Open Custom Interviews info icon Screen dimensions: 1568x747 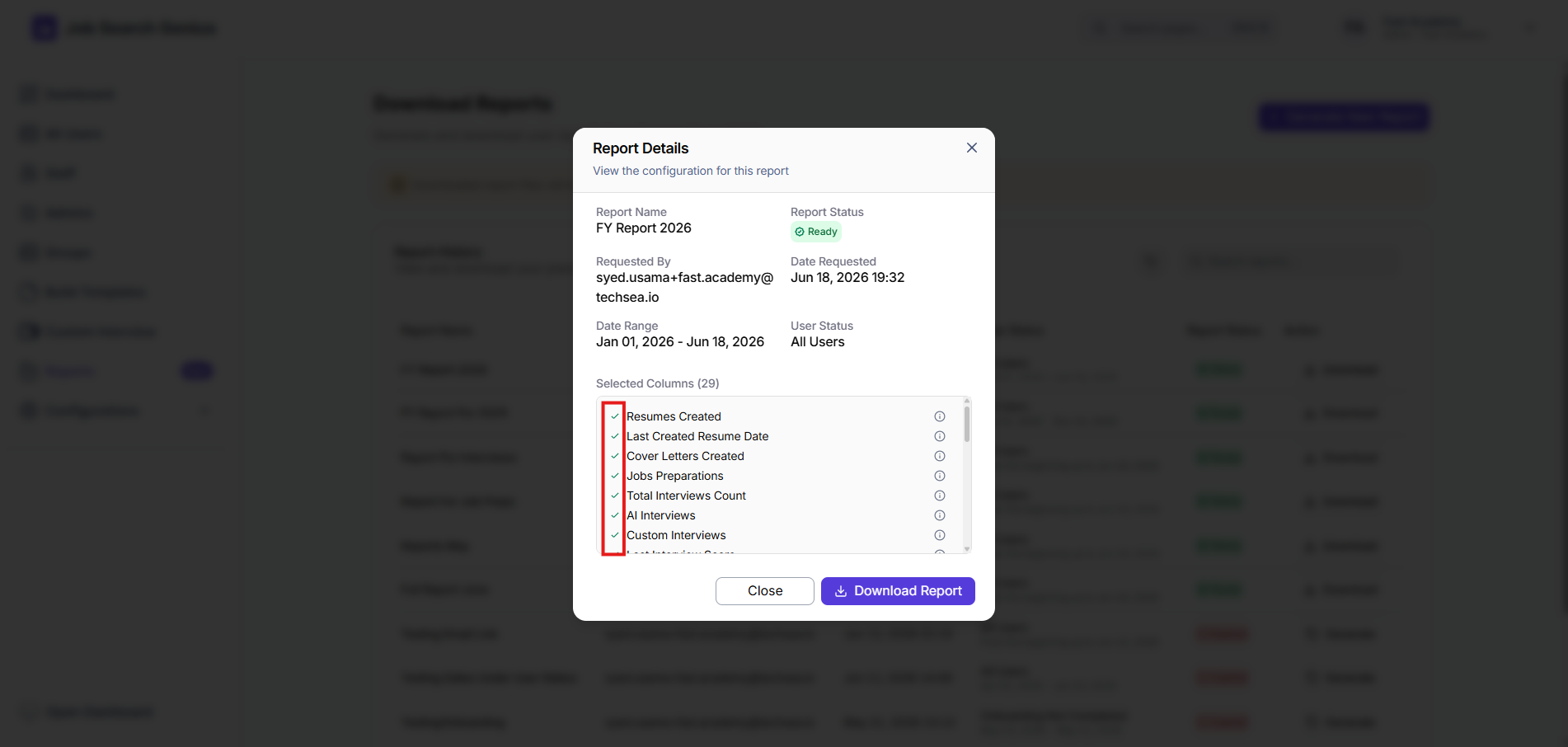pos(940,535)
